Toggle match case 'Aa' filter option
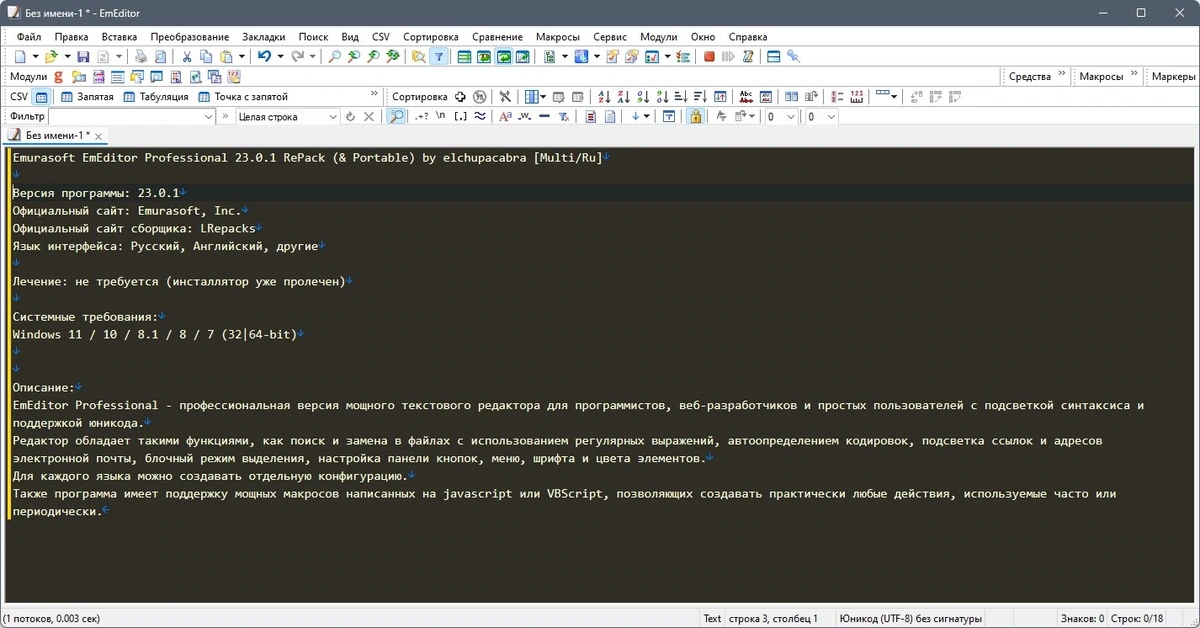 (x=503, y=117)
